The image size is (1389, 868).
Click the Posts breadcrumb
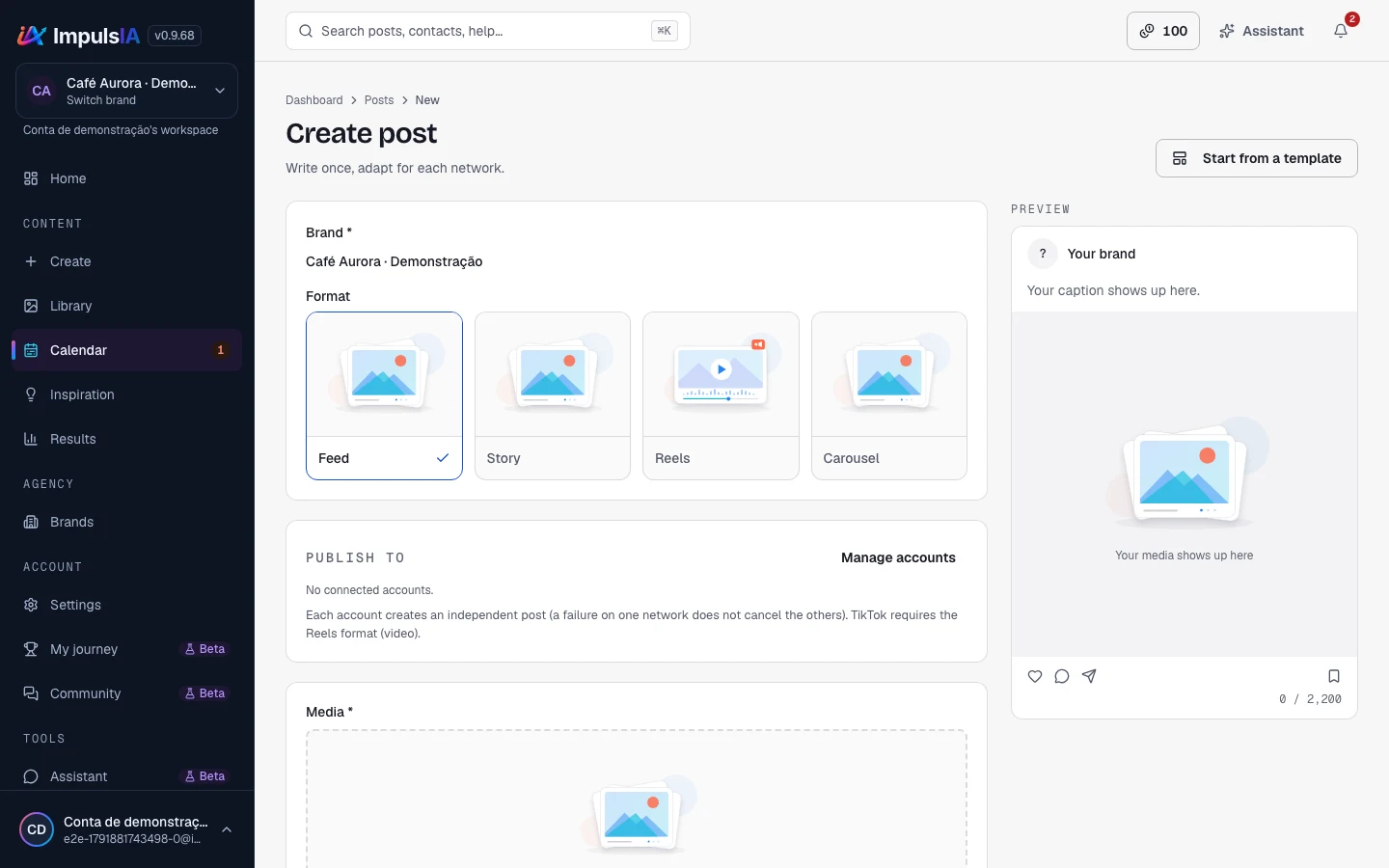coord(379,100)
